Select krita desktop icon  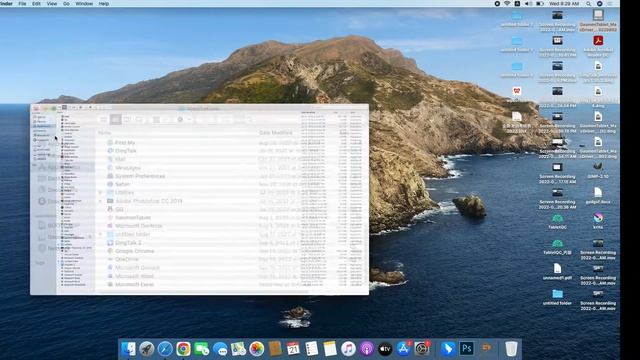coord(598,221)
